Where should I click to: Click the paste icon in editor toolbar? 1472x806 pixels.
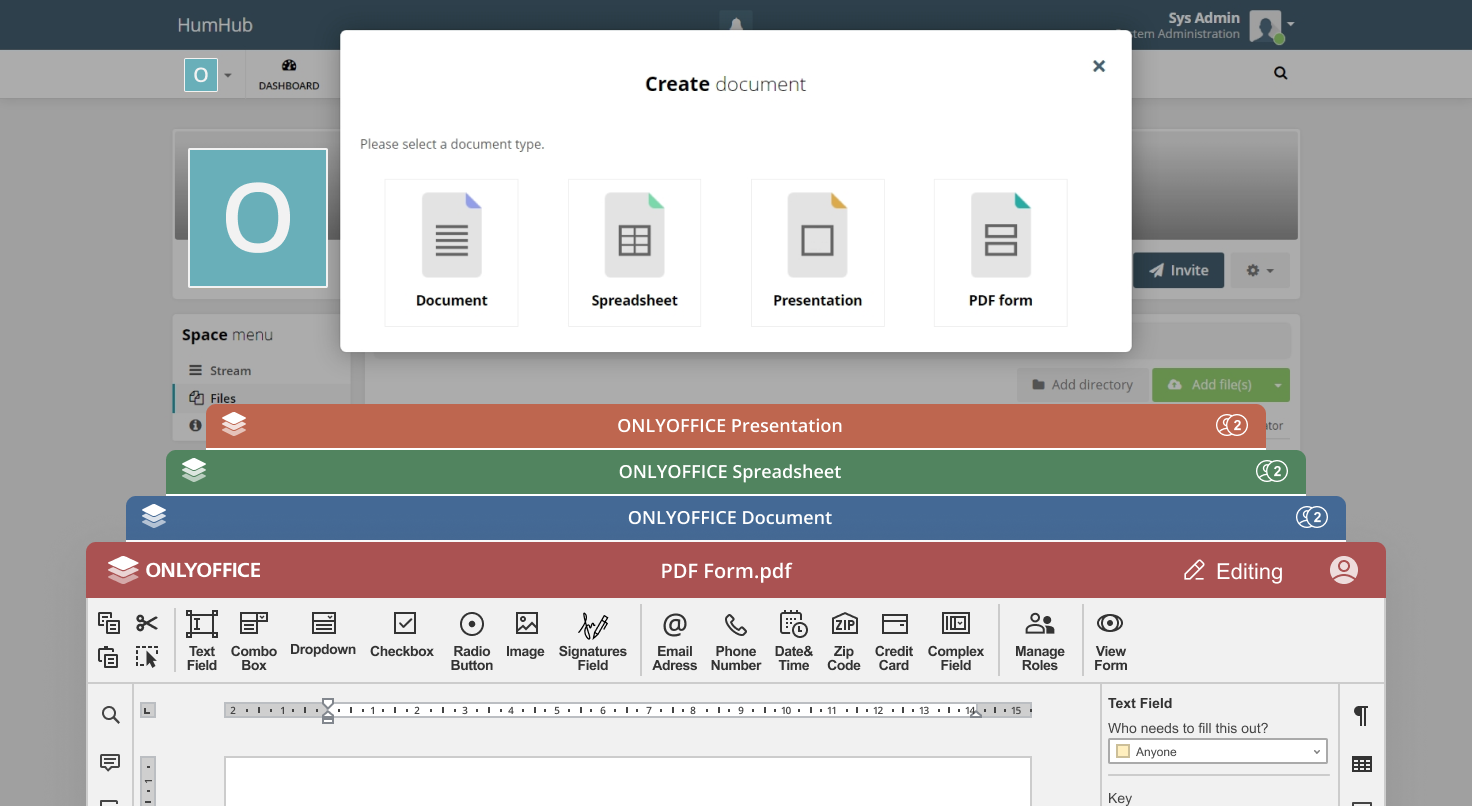coord(109,657)
